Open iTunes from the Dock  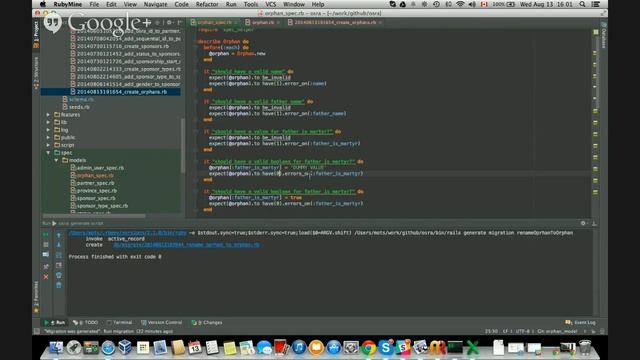[299, 347]
